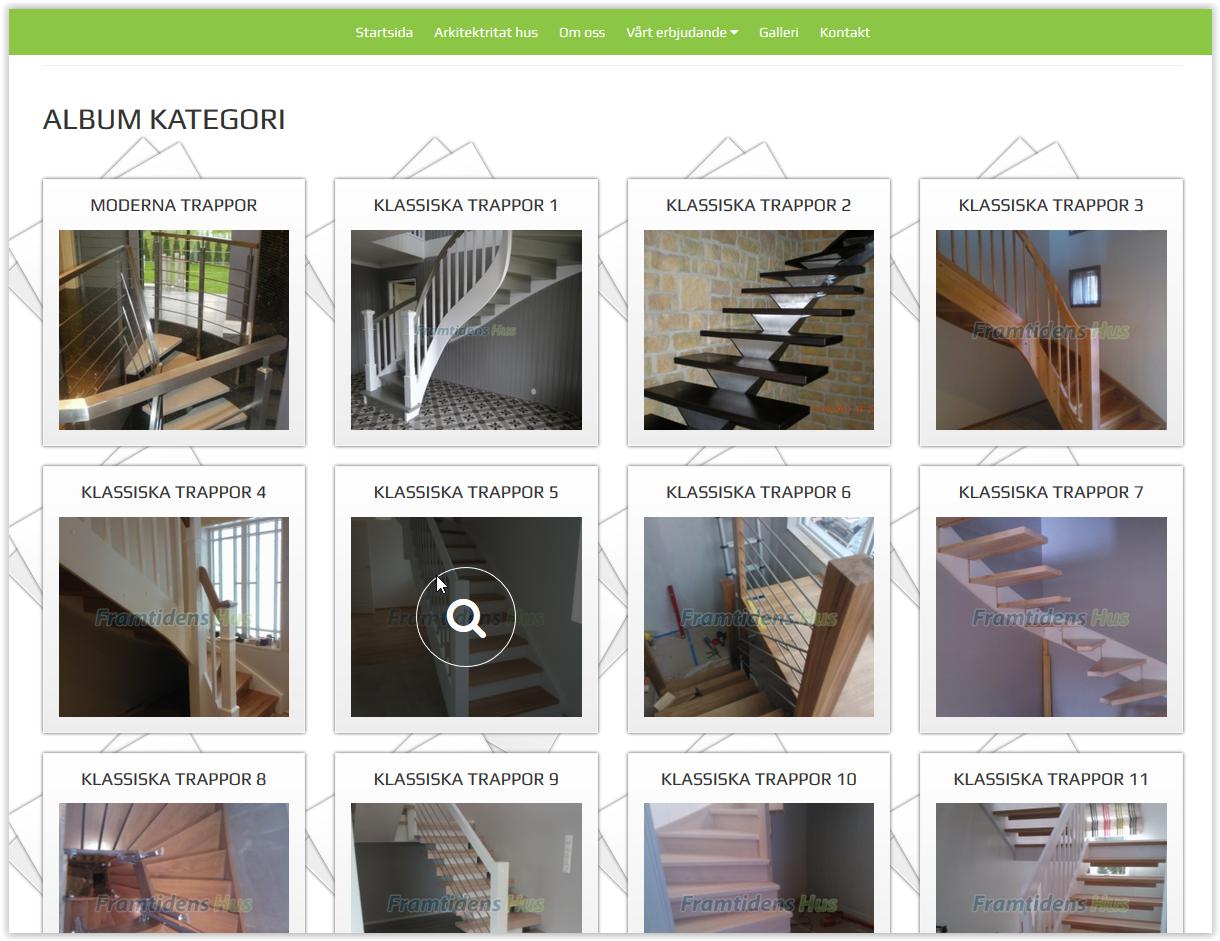
Task: Click the magnifier icon on Klassiska Trappor 5
Action: [x=466, y=617]
